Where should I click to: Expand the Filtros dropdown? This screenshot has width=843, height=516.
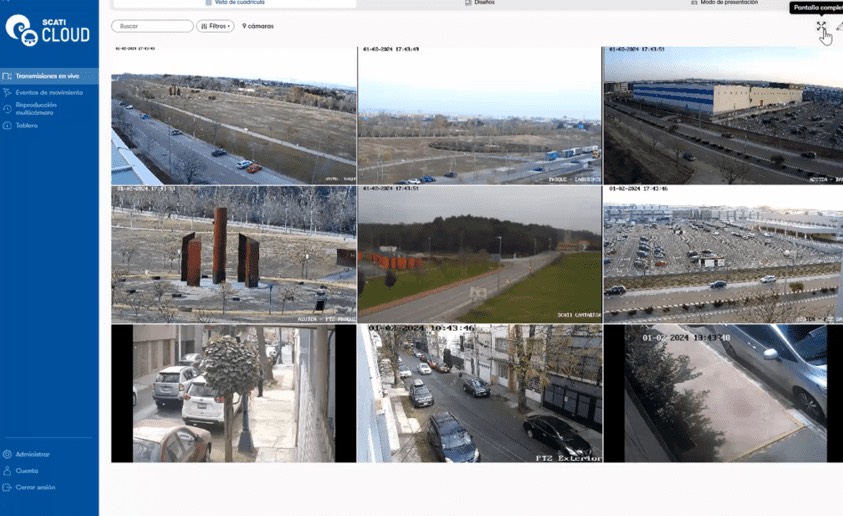(215, 26)
